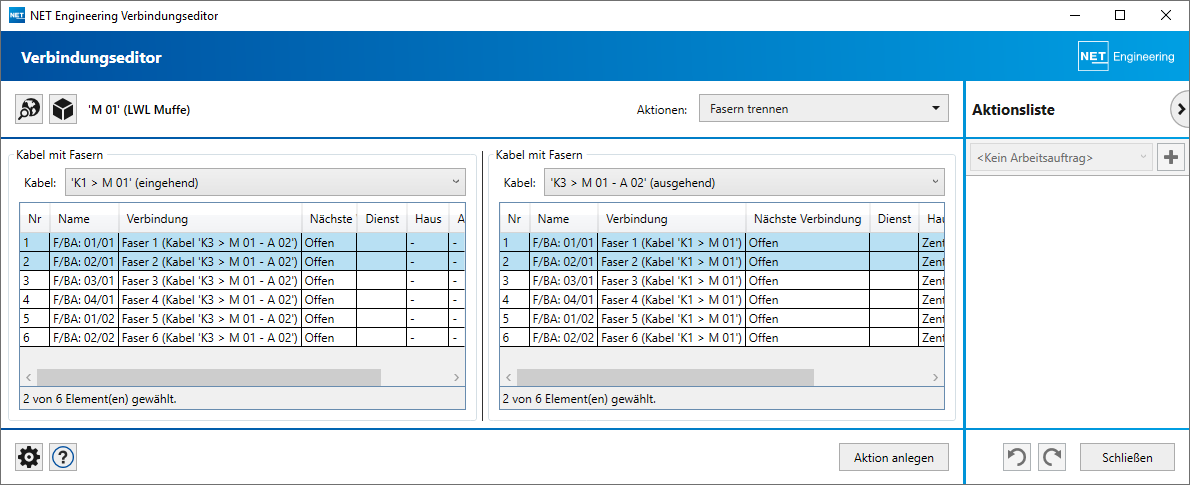Select right row 'Faser 2 (Kabel 'K1 > M 01')'
The width and height of the screenshot is (1190, 485).
722,261
